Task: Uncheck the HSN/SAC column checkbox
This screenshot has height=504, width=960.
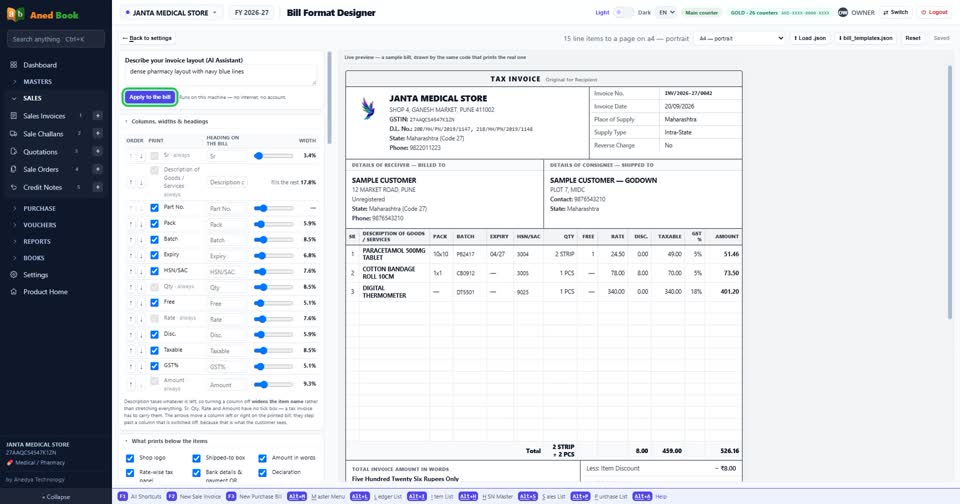Action: 154,271
